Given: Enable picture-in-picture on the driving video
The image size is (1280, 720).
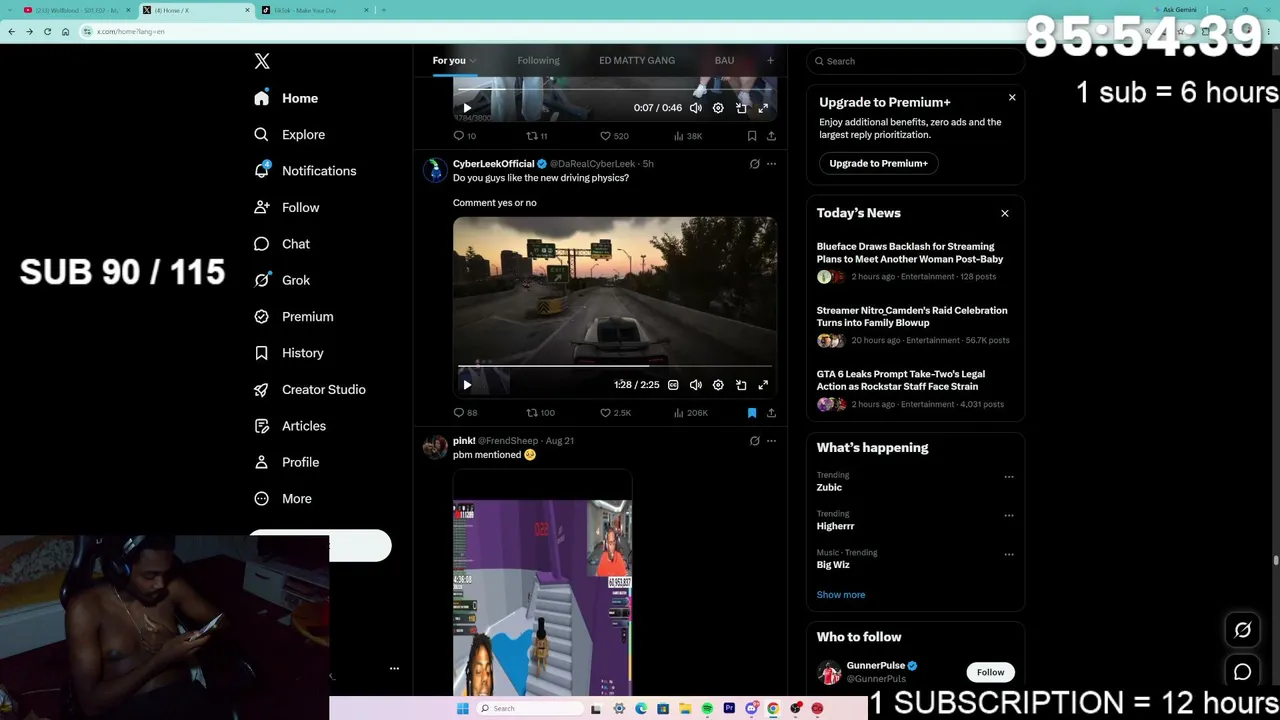Looking at the screenshot, I should coord(741,385).
